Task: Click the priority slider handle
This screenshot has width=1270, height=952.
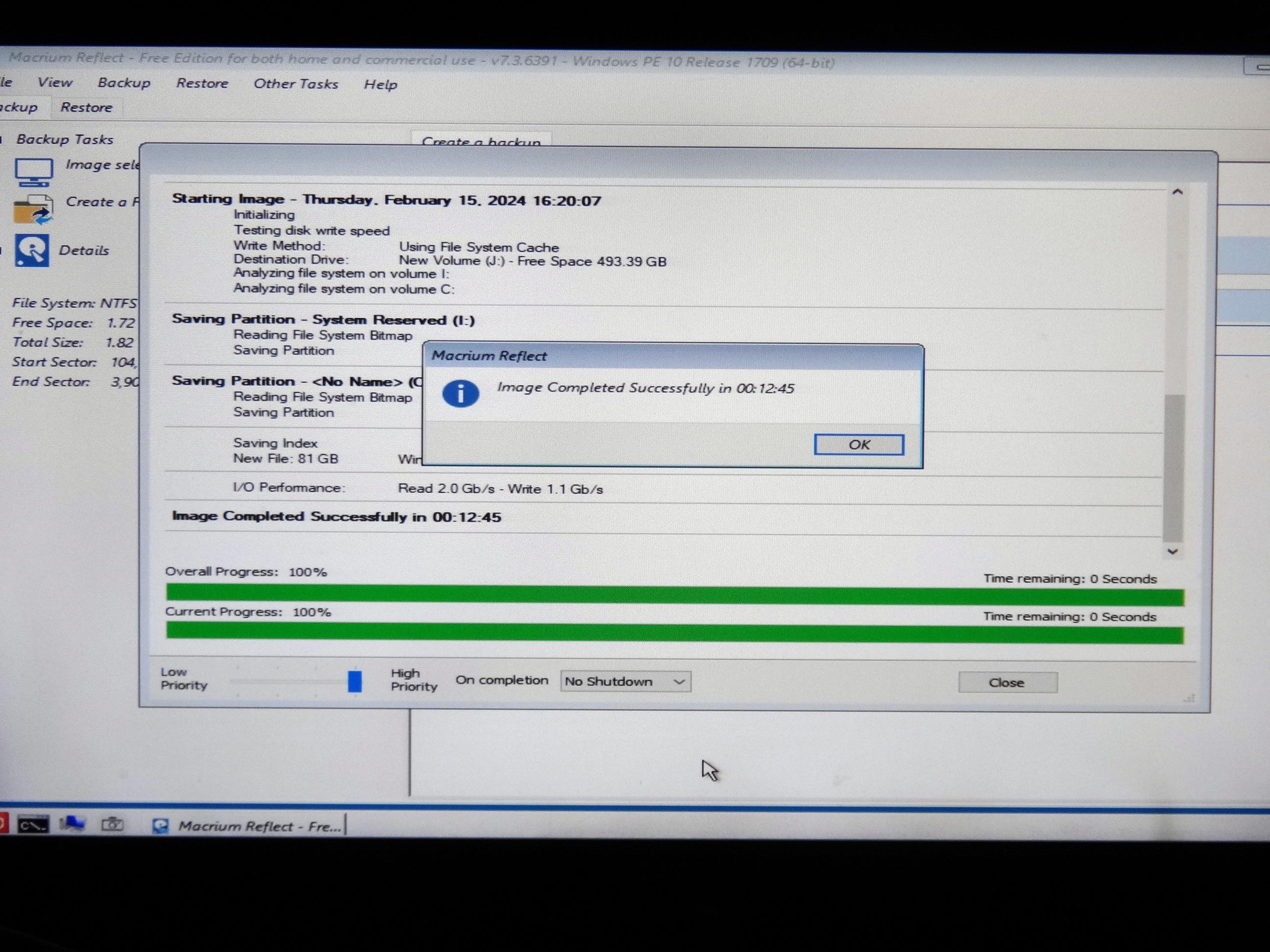Action: click(355, 681)
